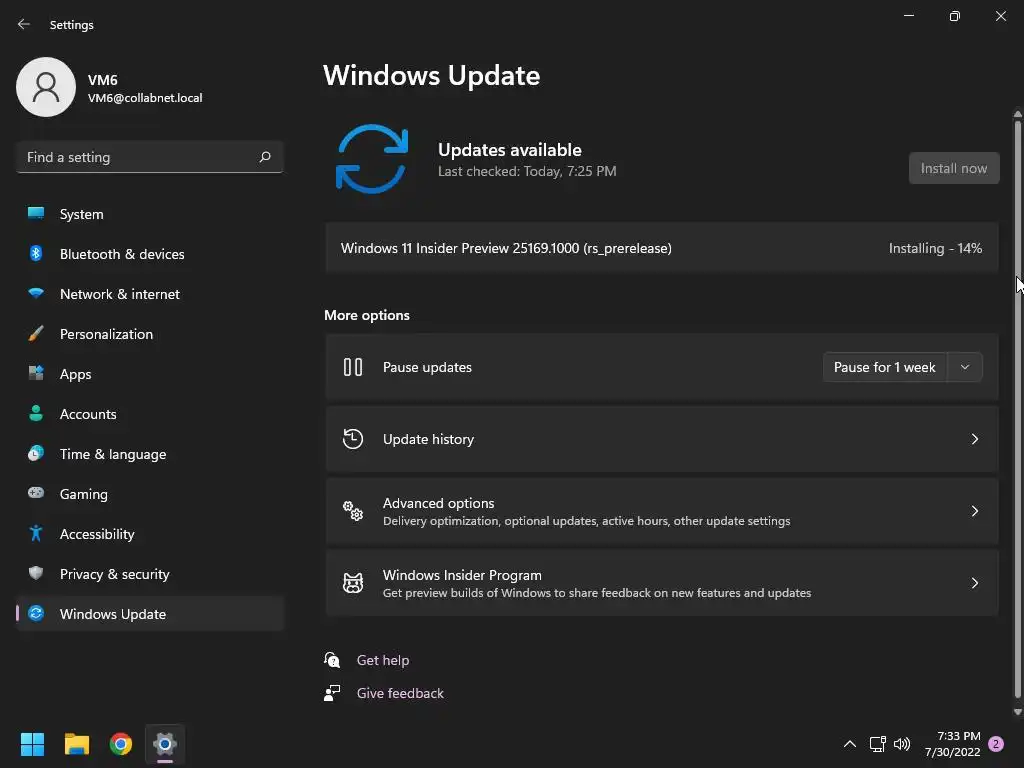Open the notification badge showing 2
The width and height of the screenshot is (1024, 768).
pyautogui.click(x=996, y=744)
